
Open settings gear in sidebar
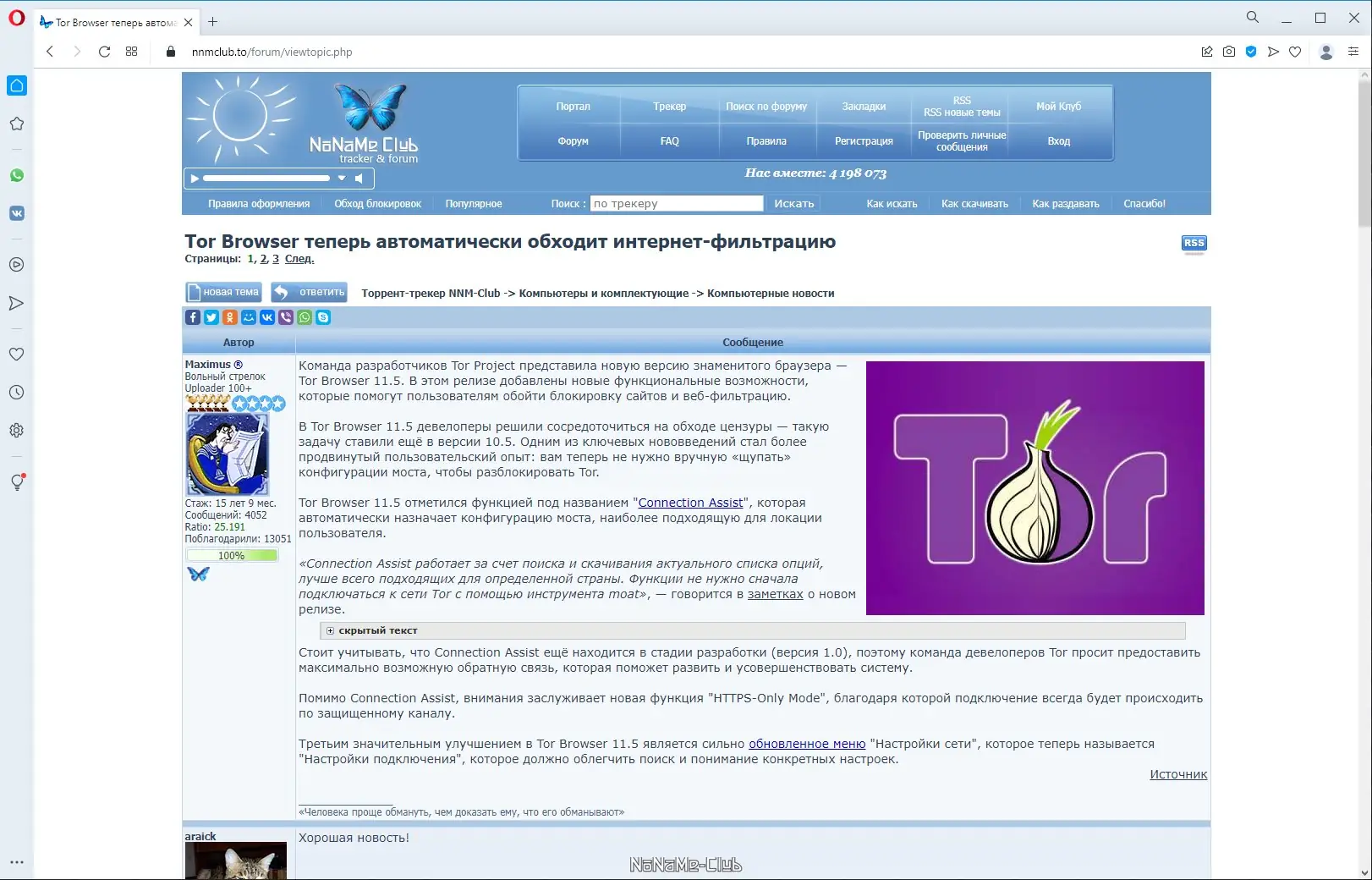click(16, 431)
